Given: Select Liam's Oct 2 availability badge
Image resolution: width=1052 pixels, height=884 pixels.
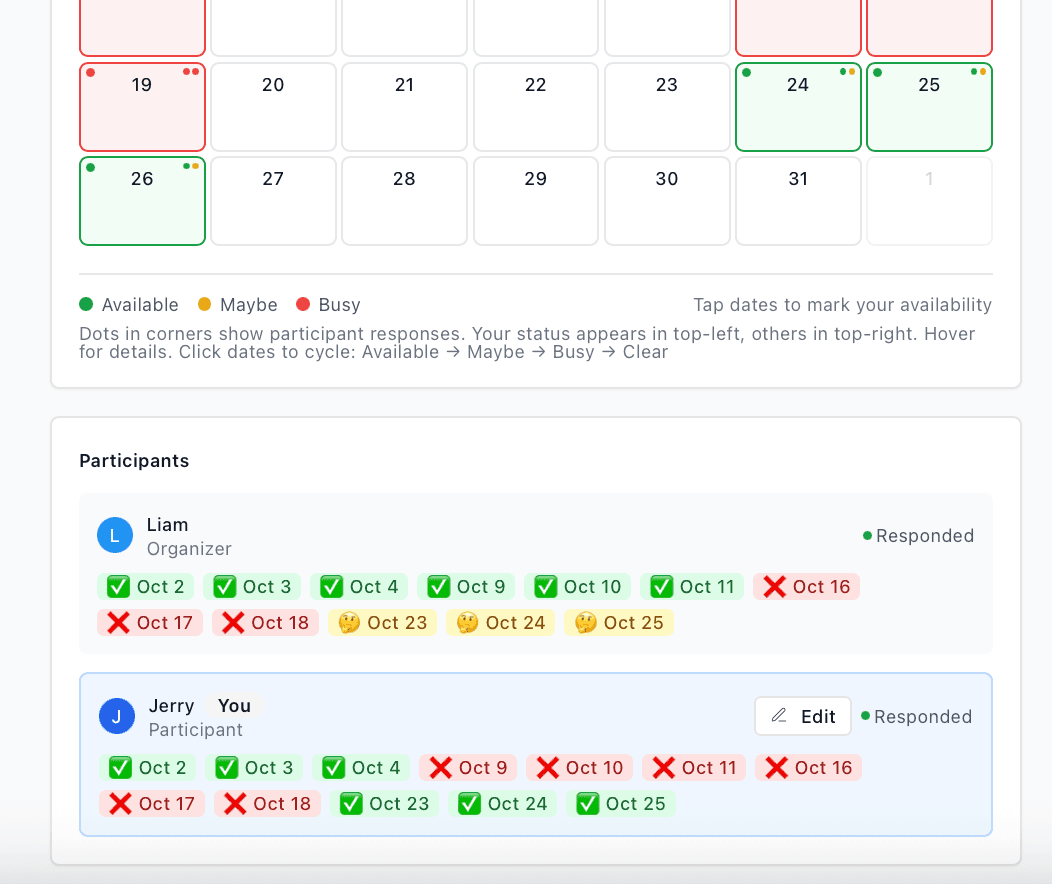Looking at the screenshot, I should pyautogui.click(x=145, y=586).
